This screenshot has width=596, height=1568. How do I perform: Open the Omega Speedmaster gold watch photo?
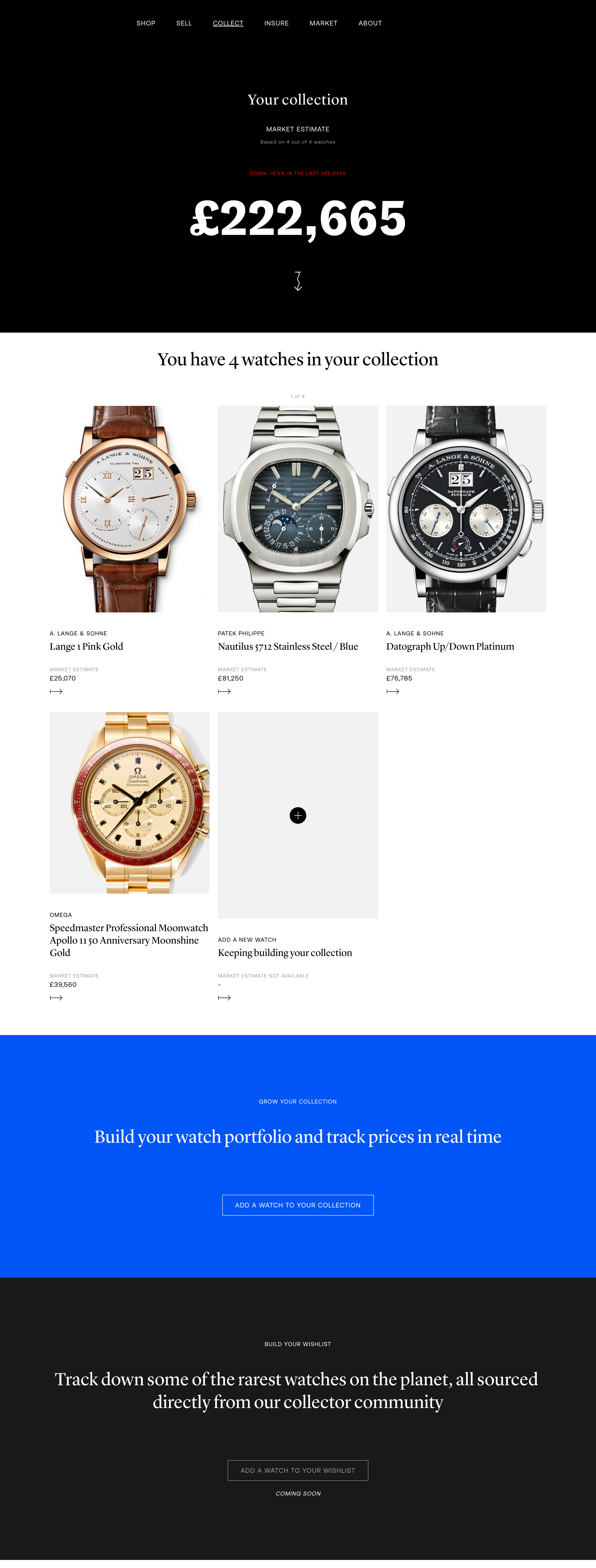pos(130,803)
